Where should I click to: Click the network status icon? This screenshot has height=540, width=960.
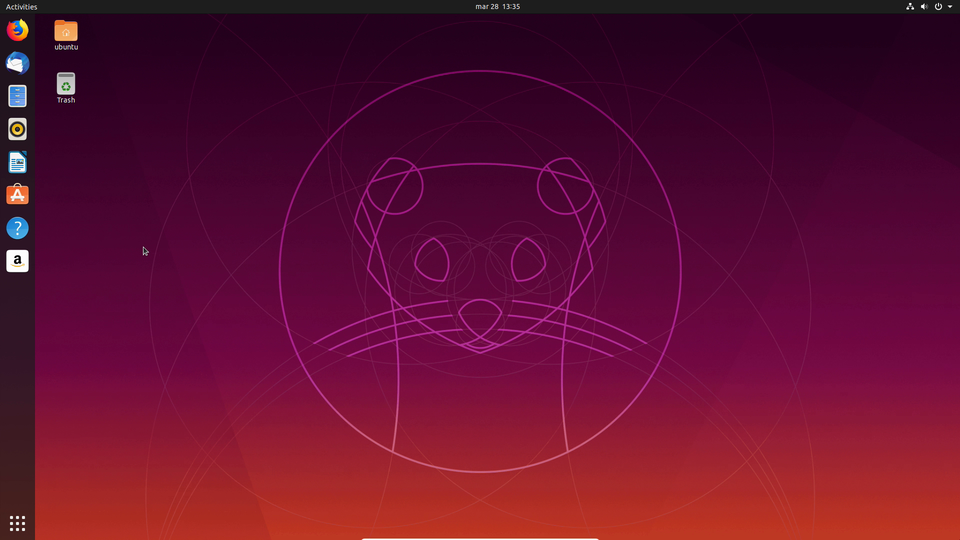pyautogui.click(x=910, y=7)
